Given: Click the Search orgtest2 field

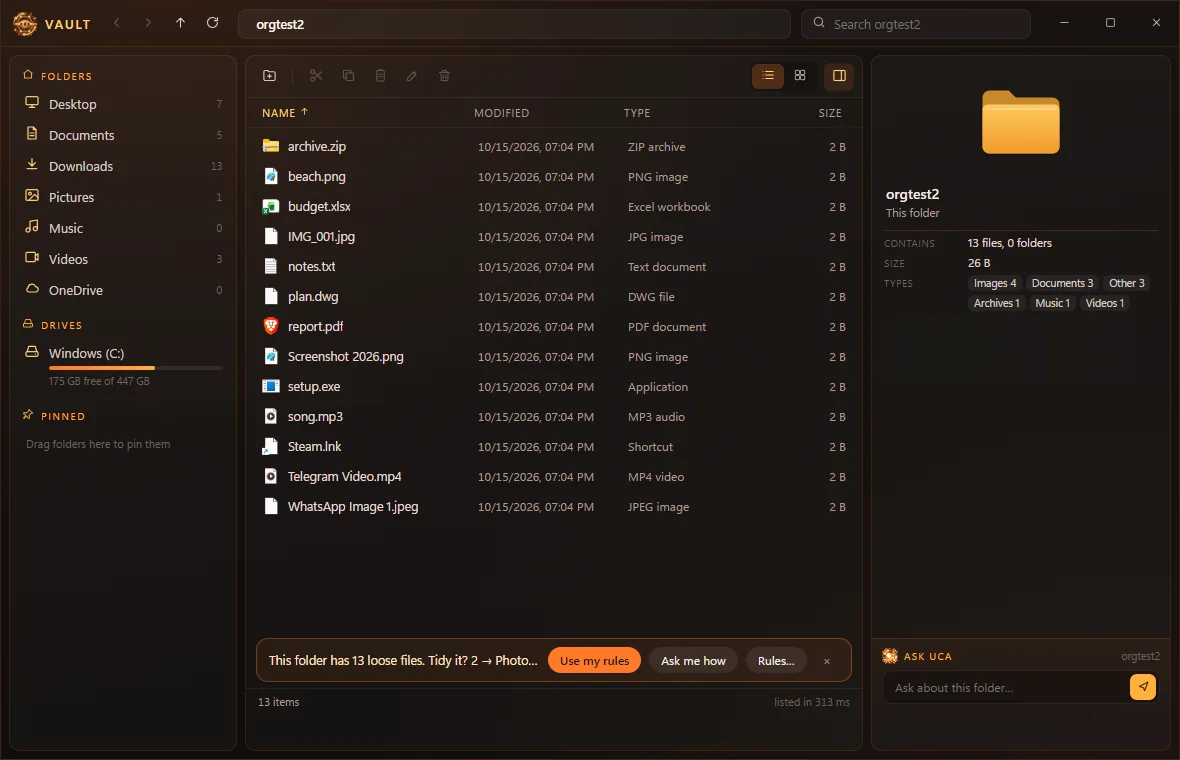Looking at the screenshot, I should tap(916, 24).
